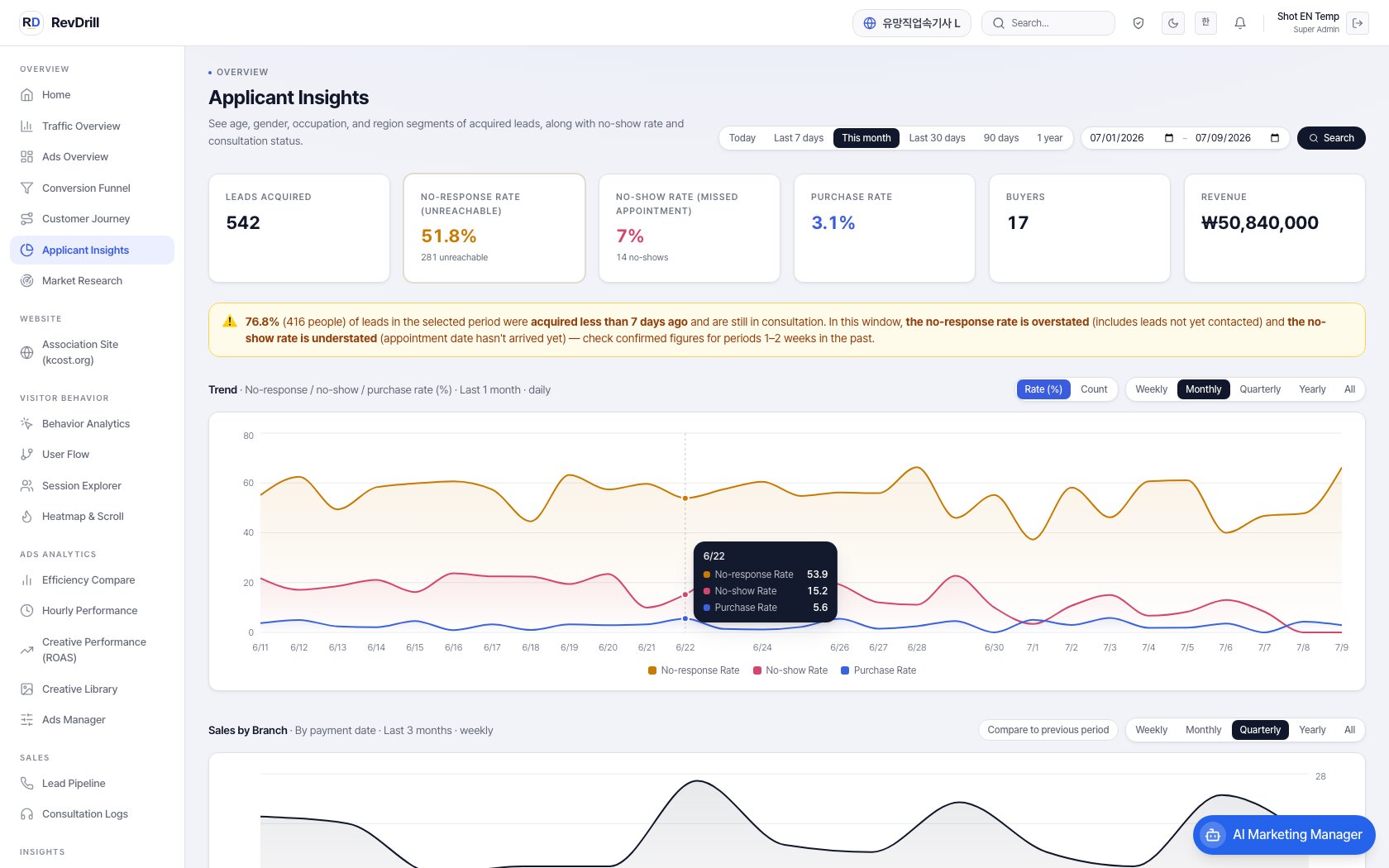The height and width of the screenshot is (868, 1389).
Task: Open the AI Marketing Manager chat
Action: [1284, 835]
